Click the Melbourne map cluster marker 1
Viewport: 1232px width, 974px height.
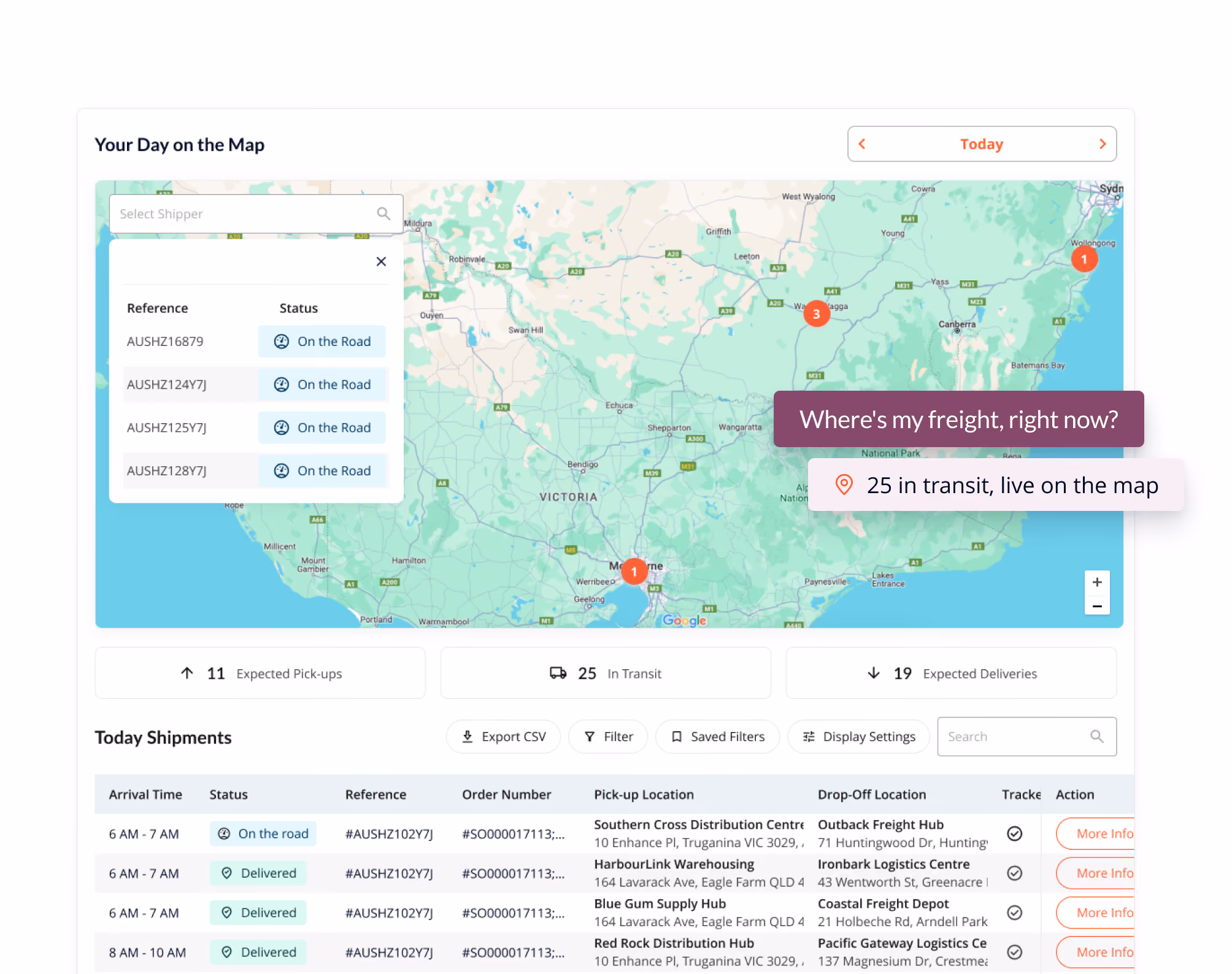coord(634,571)
